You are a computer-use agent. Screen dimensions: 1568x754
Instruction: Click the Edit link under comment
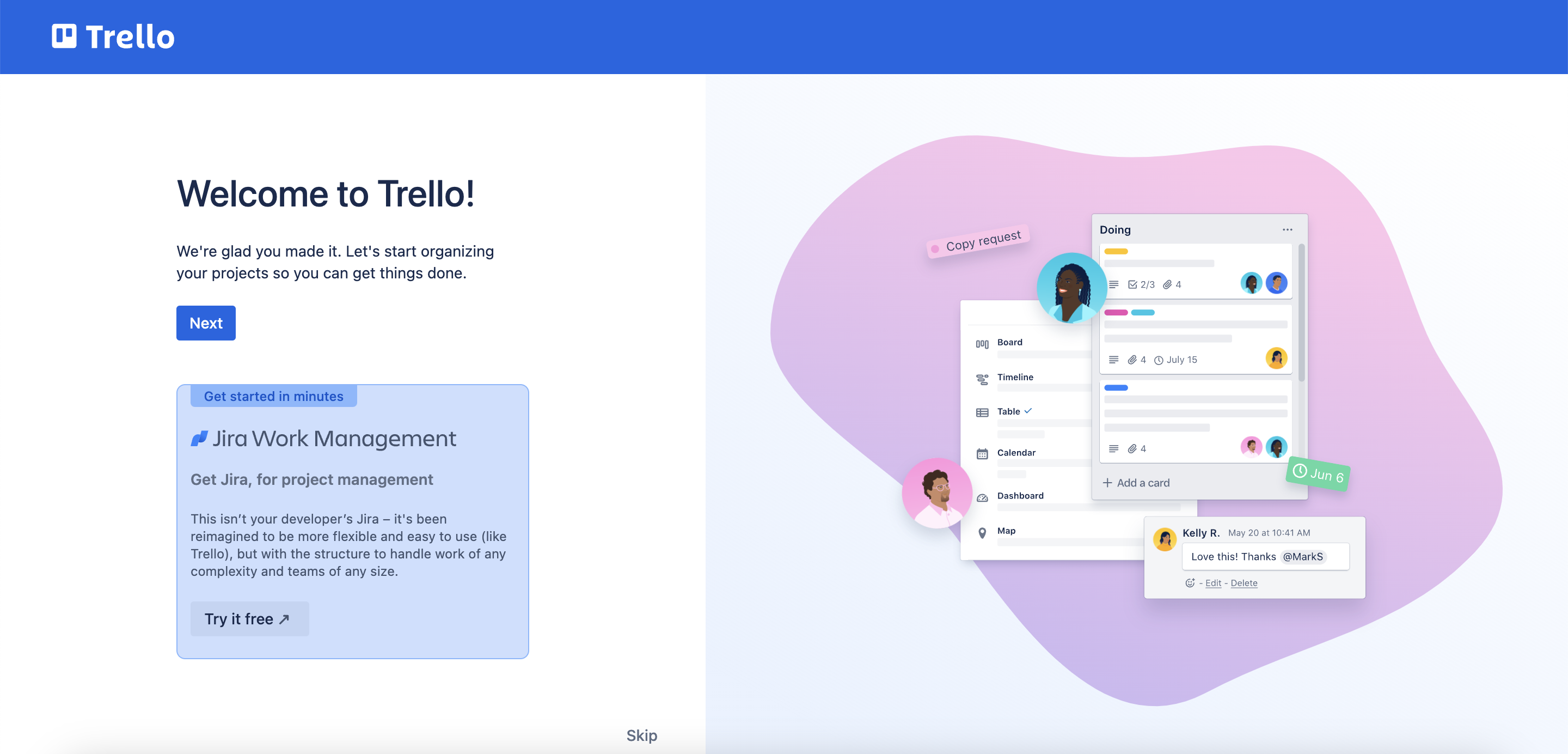coord(1212,583)
